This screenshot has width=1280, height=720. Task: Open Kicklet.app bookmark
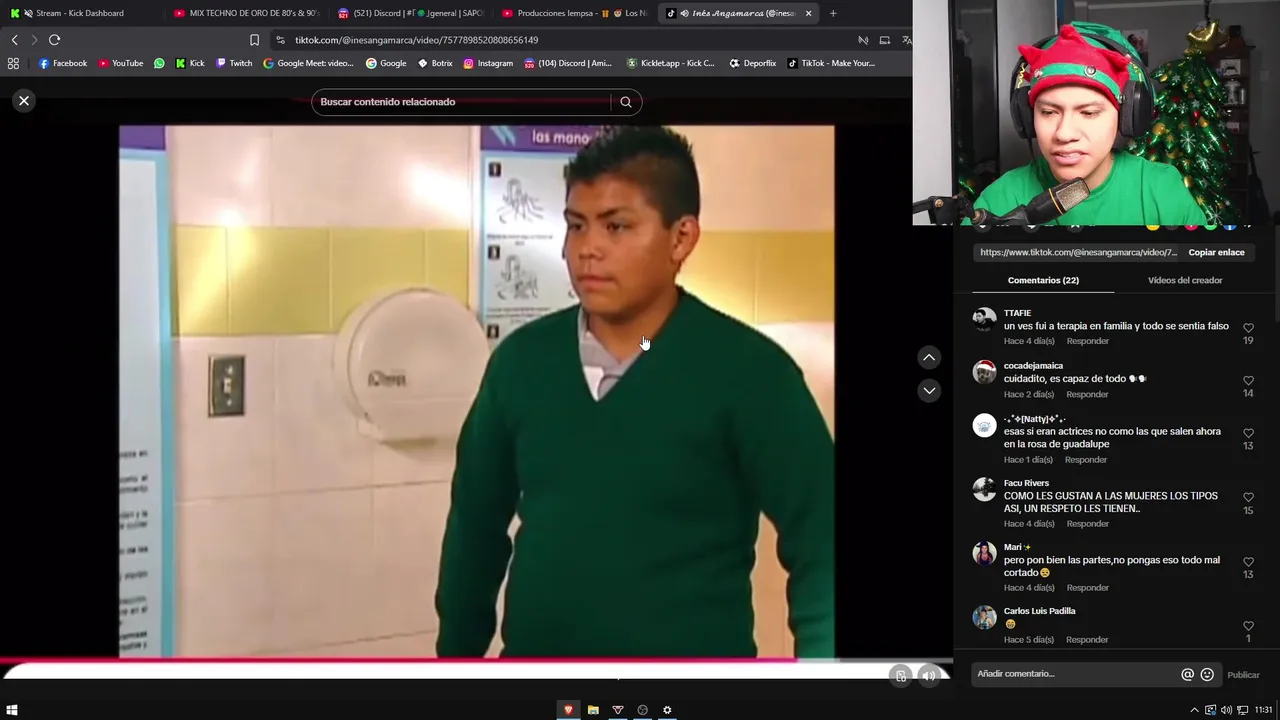coord(671,63)
